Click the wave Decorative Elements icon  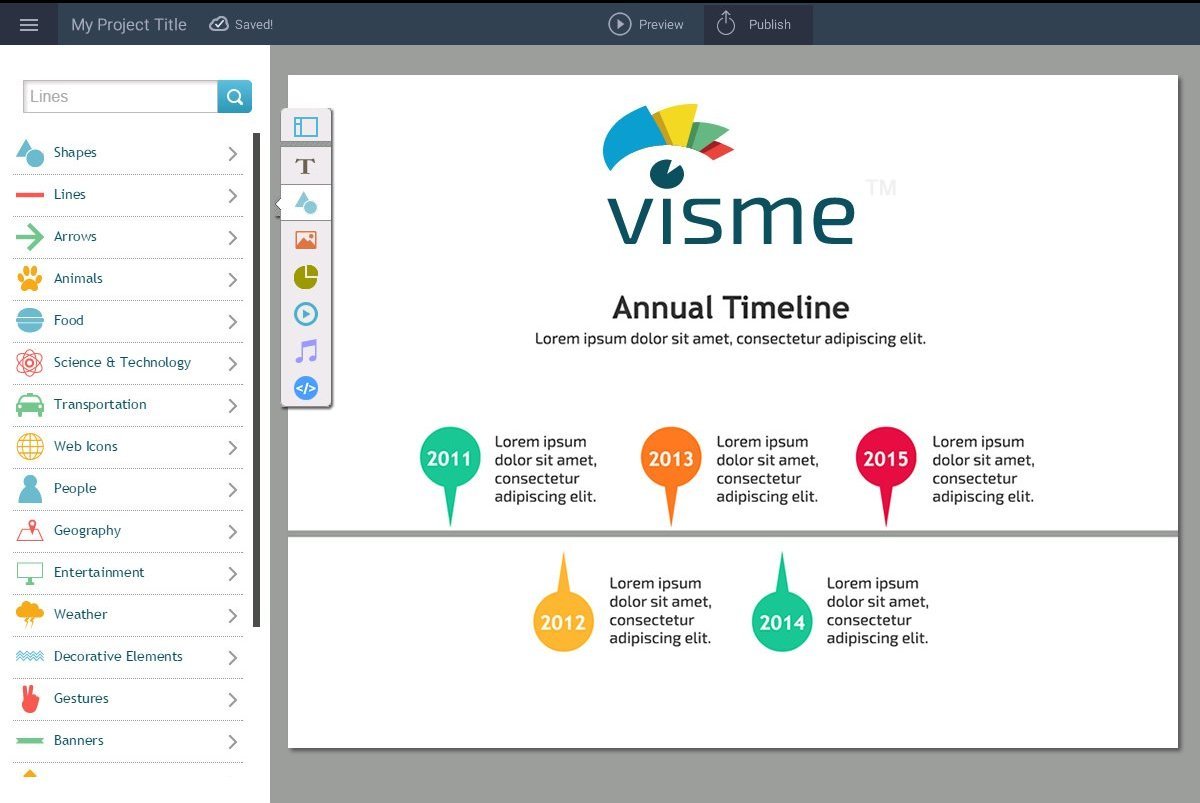coord(30,657)
